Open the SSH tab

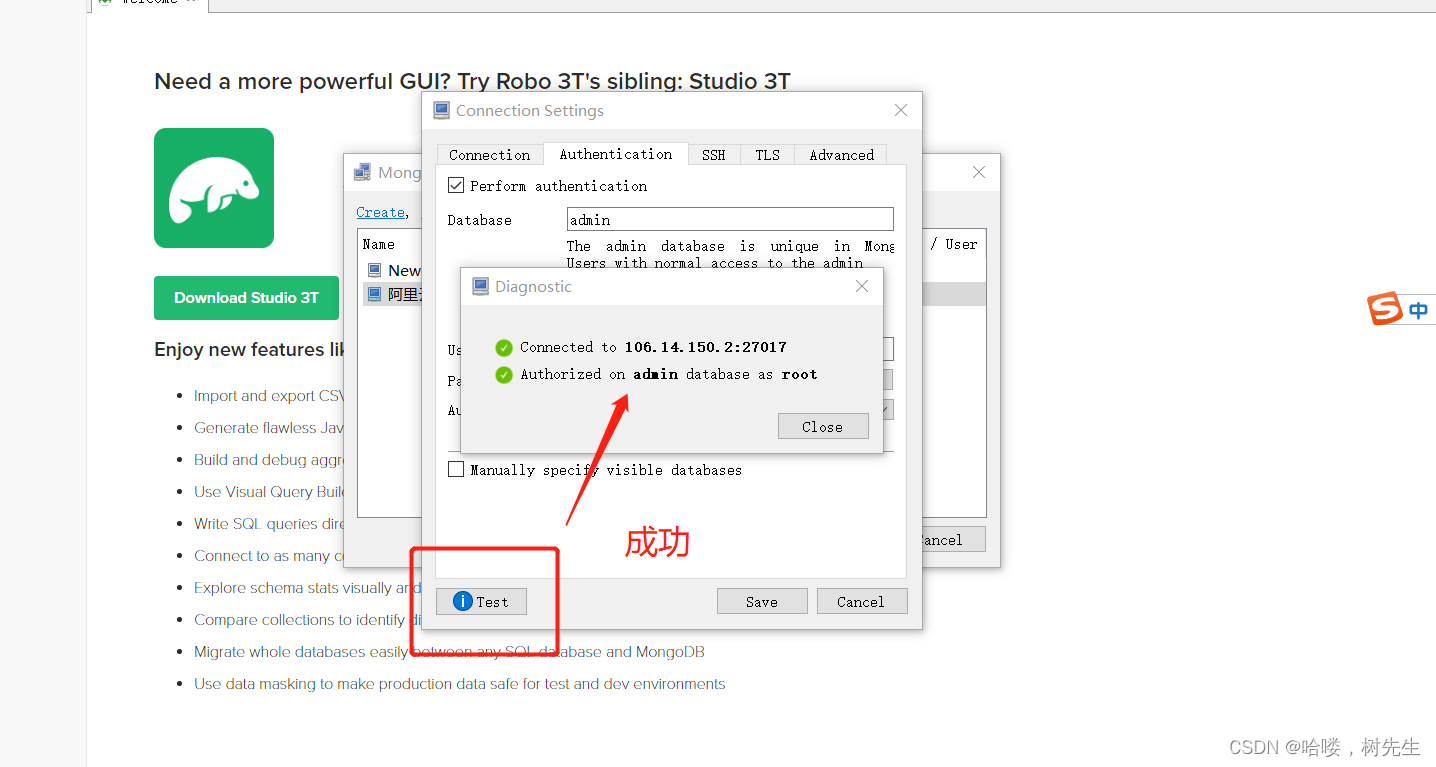click(714, 155)
